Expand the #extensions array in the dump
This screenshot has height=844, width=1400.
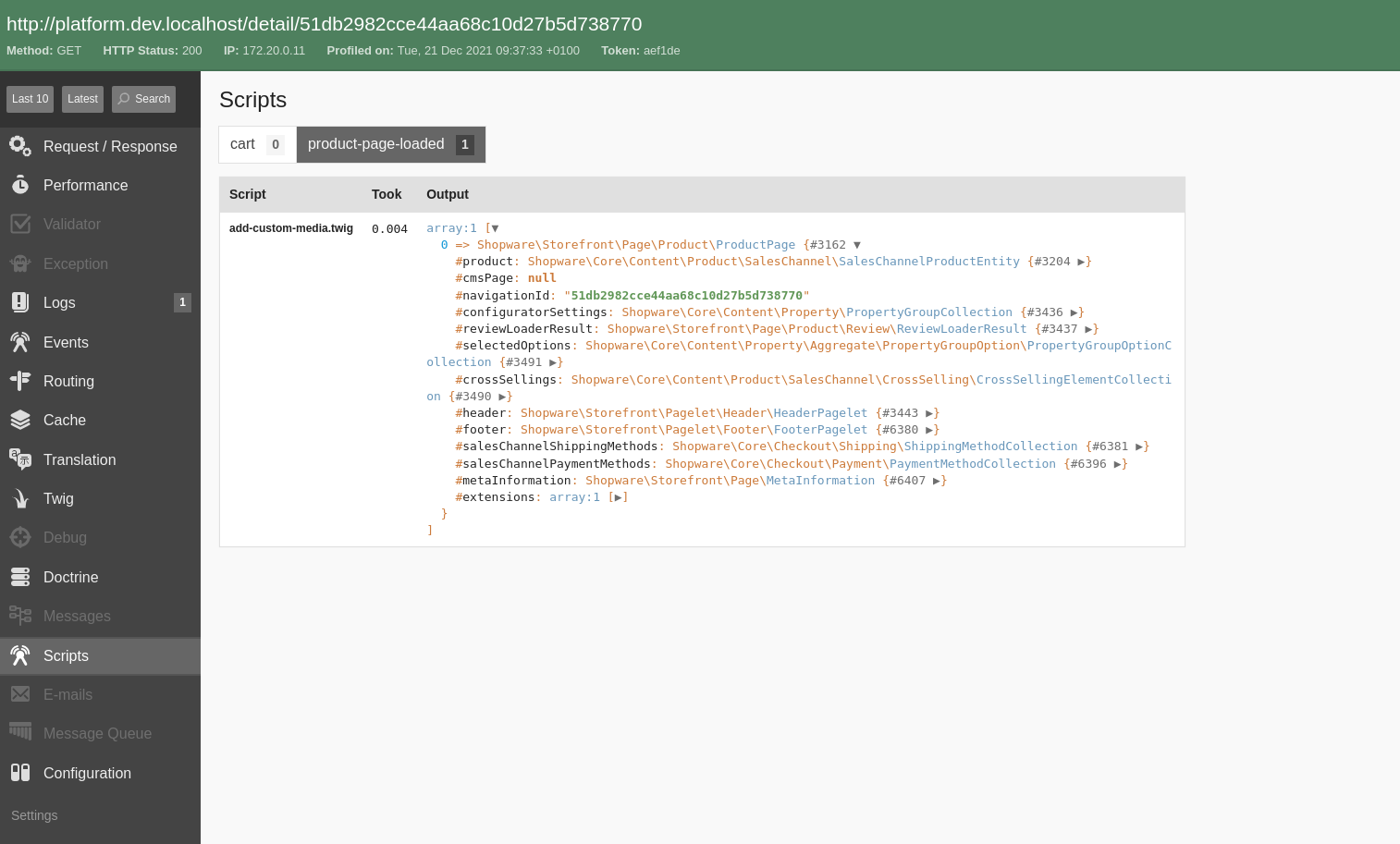(618, 496)
